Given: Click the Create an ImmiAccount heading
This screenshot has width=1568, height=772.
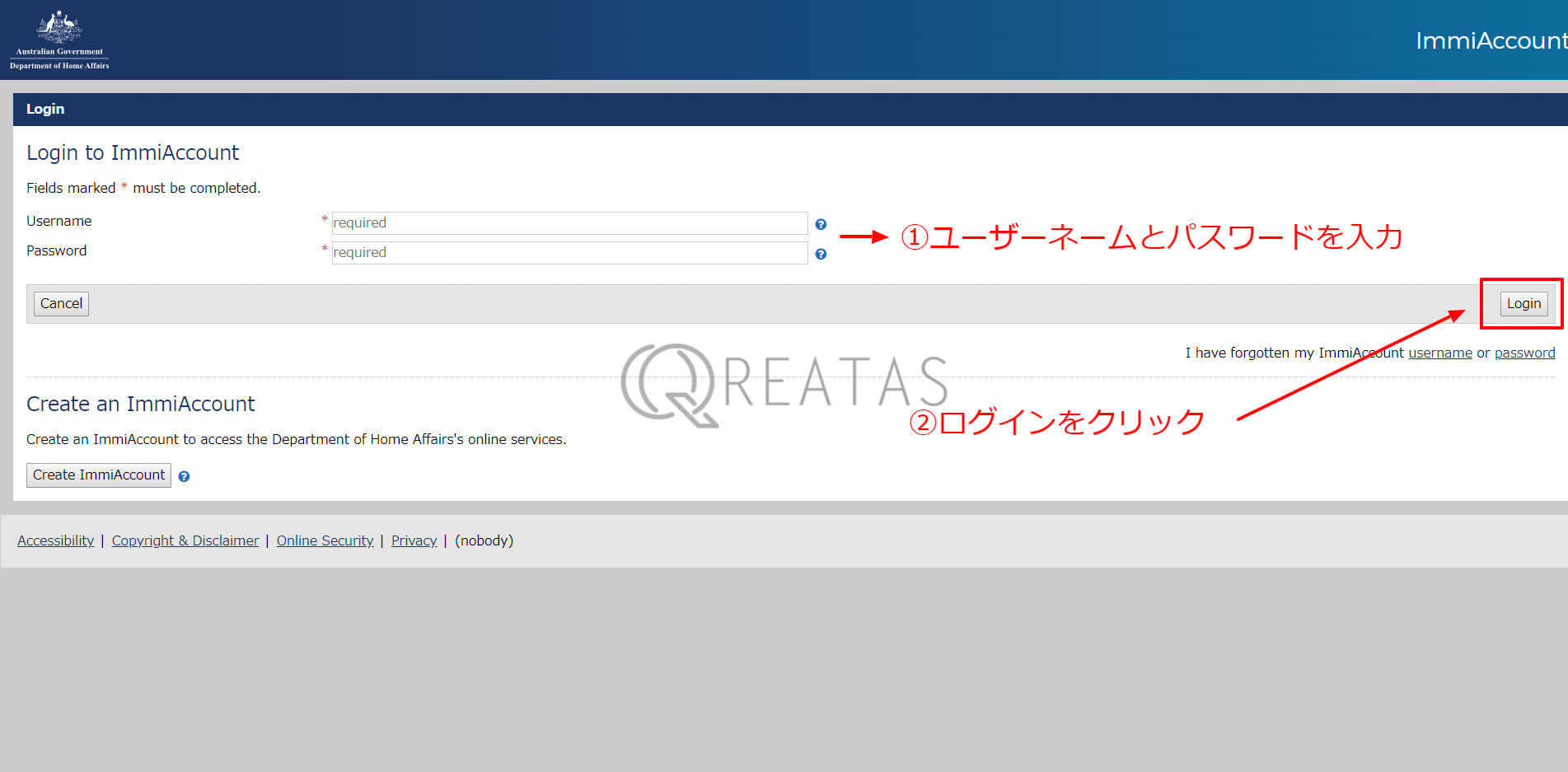Looking at the screenshot, I should coord(141,404).
